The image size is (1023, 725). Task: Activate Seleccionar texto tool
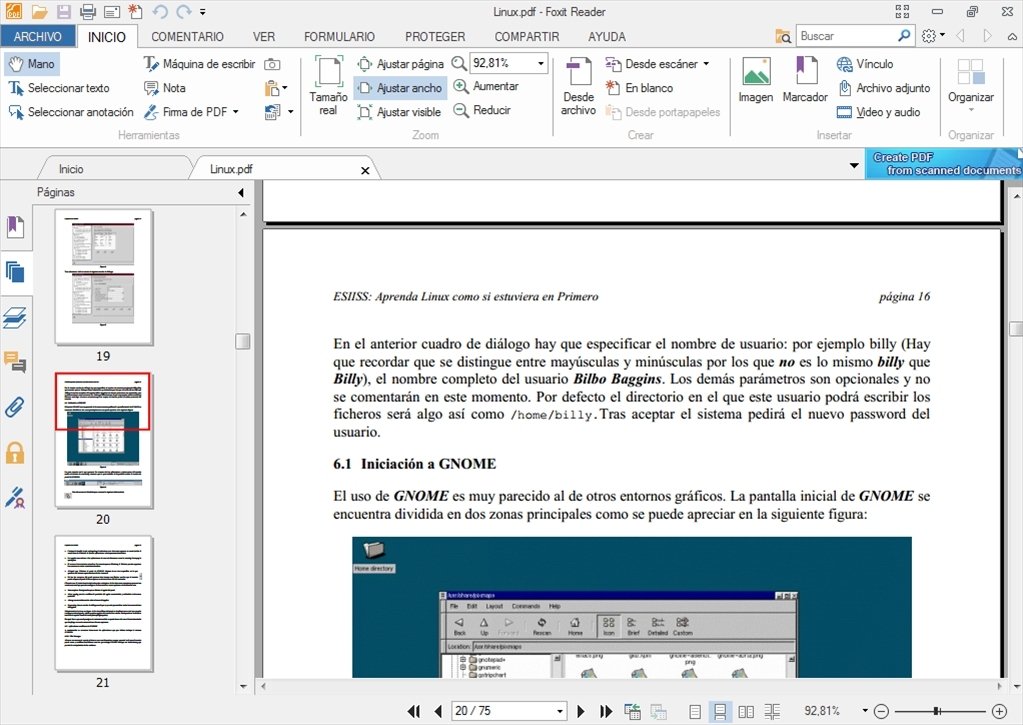click(59, 87)
